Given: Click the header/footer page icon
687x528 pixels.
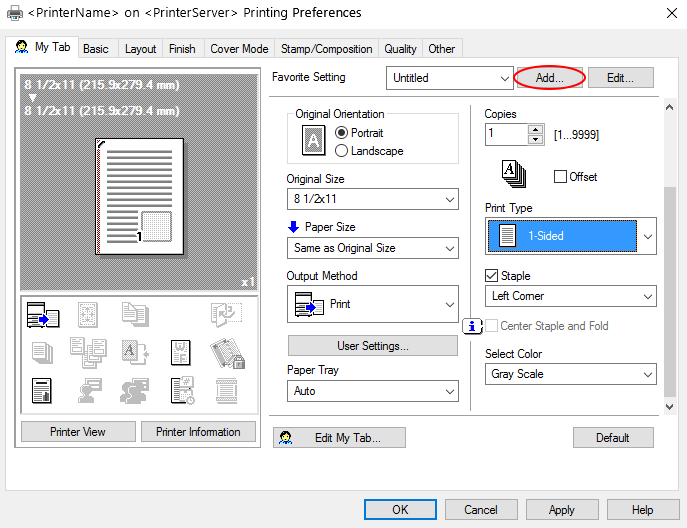Looking at the screenshot, I should tap(227, 390).
